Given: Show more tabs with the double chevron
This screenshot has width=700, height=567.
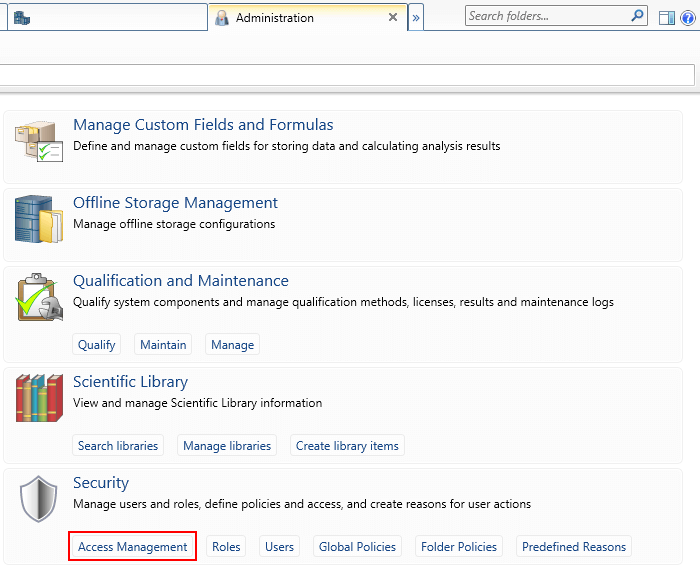Looking at the screenshot, I should point(416,18).
